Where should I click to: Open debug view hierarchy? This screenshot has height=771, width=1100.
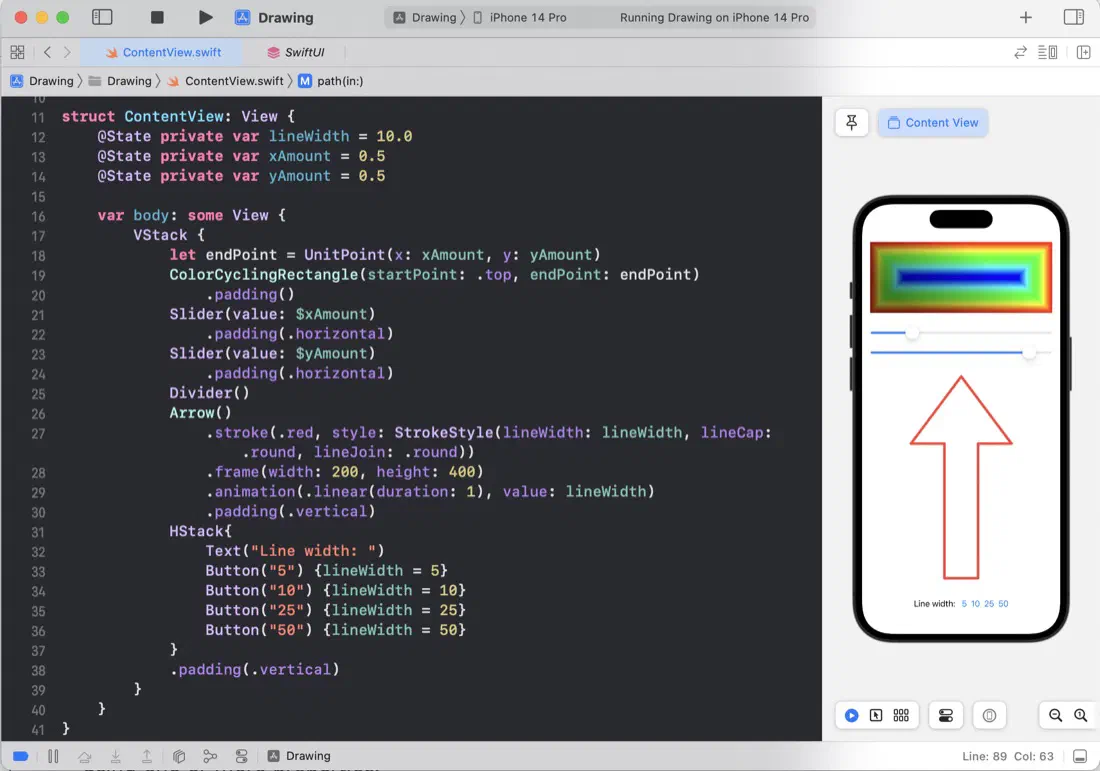pyautogui.click(x=179, y=756)
